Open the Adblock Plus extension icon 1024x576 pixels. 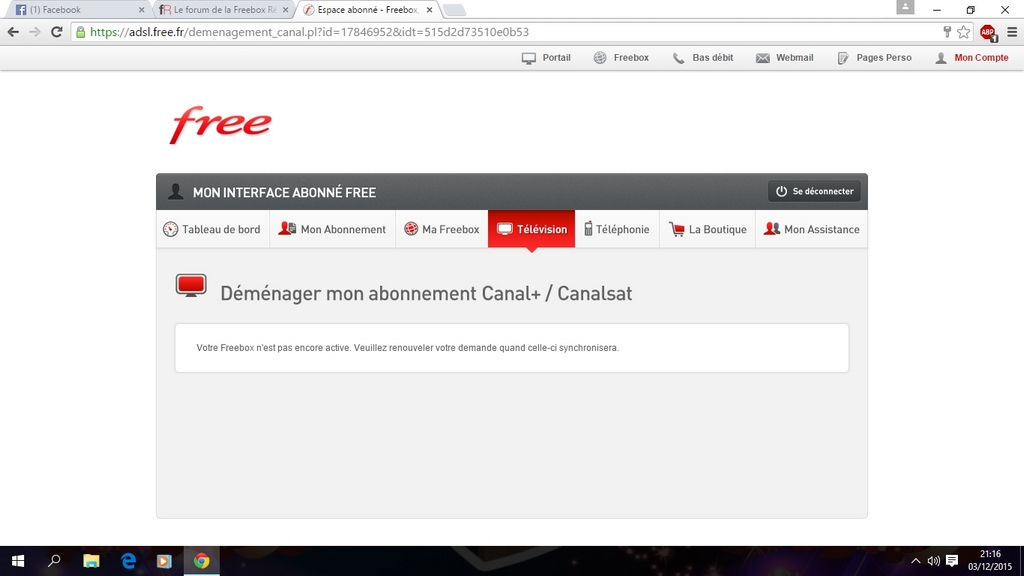pos(988,32)
